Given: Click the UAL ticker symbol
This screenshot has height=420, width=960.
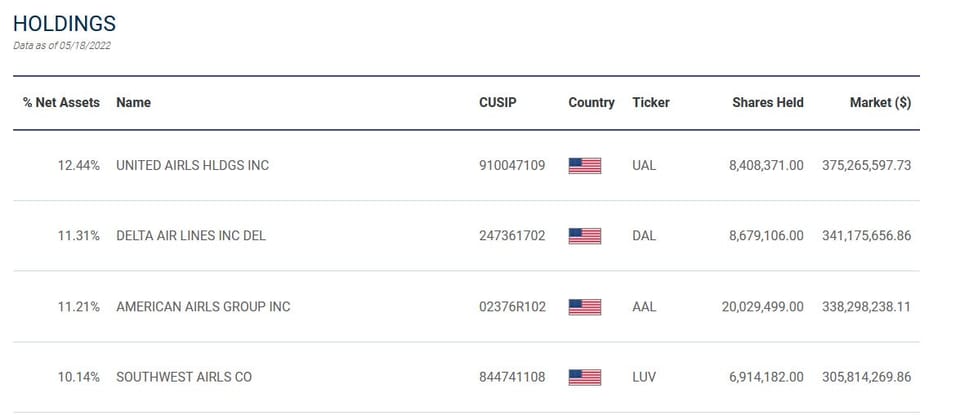Looking at the screenshot, I should coord(644,165).
